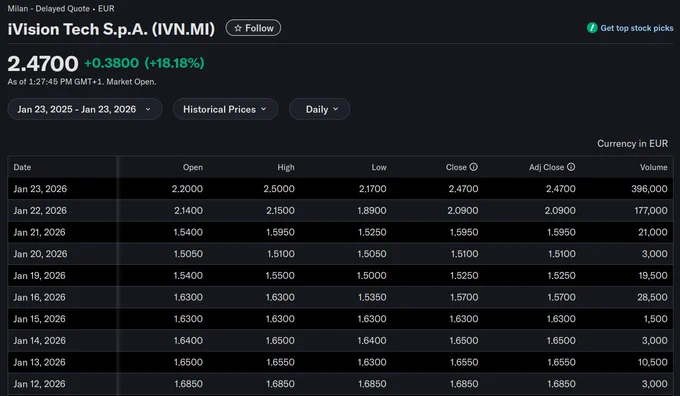Click Low value 1.5350 on Jan 16
This screenshot has width=680, height=396.
372,297
